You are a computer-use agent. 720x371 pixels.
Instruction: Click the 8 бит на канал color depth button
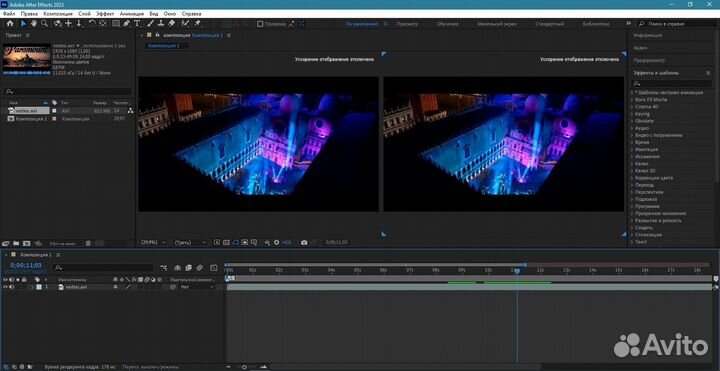(x=62, y=243)
